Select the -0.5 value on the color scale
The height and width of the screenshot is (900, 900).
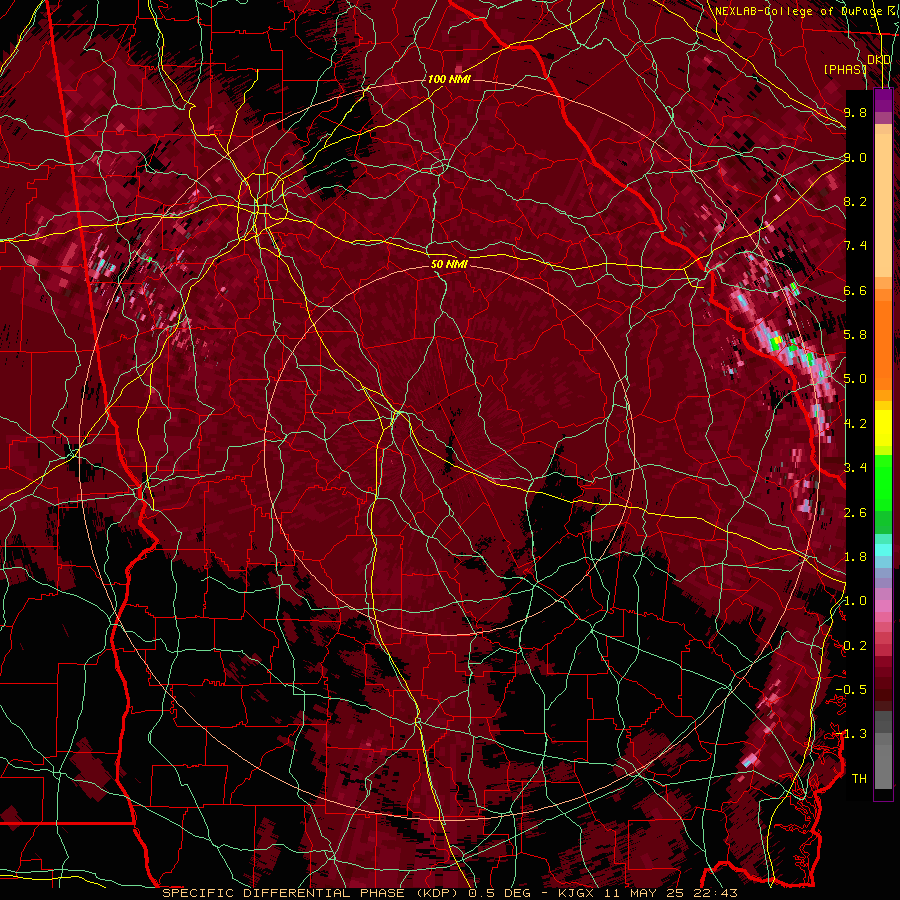(851, 690)
